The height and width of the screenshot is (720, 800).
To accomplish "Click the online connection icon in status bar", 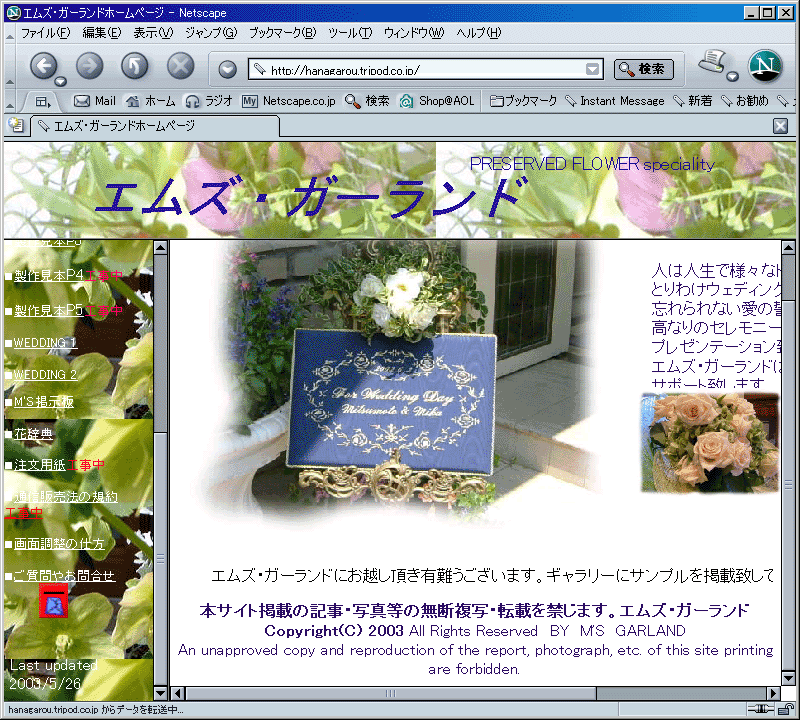I will (761, 709).
